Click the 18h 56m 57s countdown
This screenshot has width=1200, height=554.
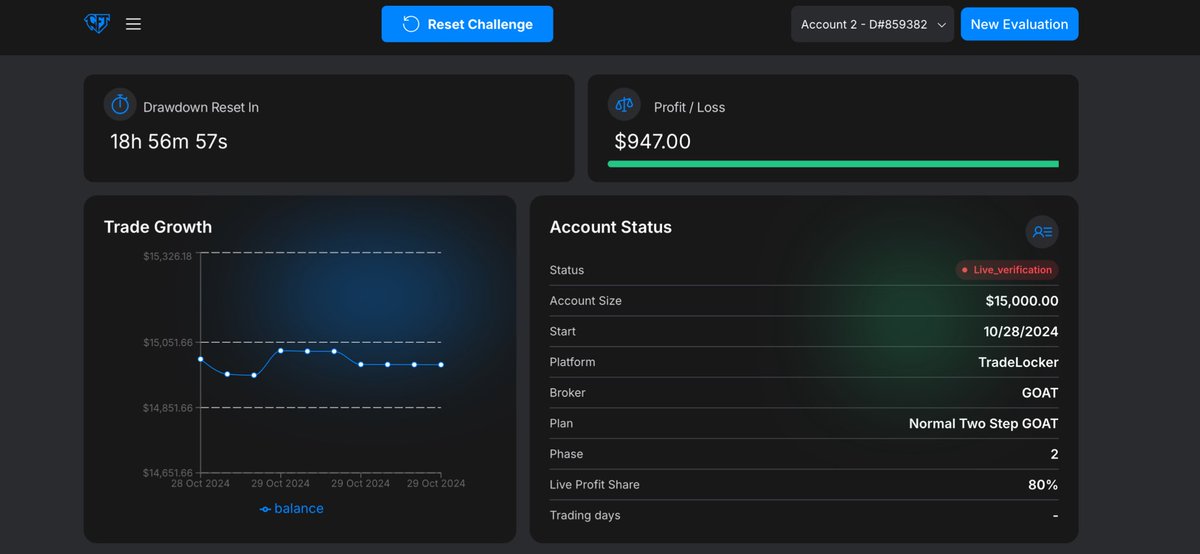pyautogui.click(x=169, y=142)
